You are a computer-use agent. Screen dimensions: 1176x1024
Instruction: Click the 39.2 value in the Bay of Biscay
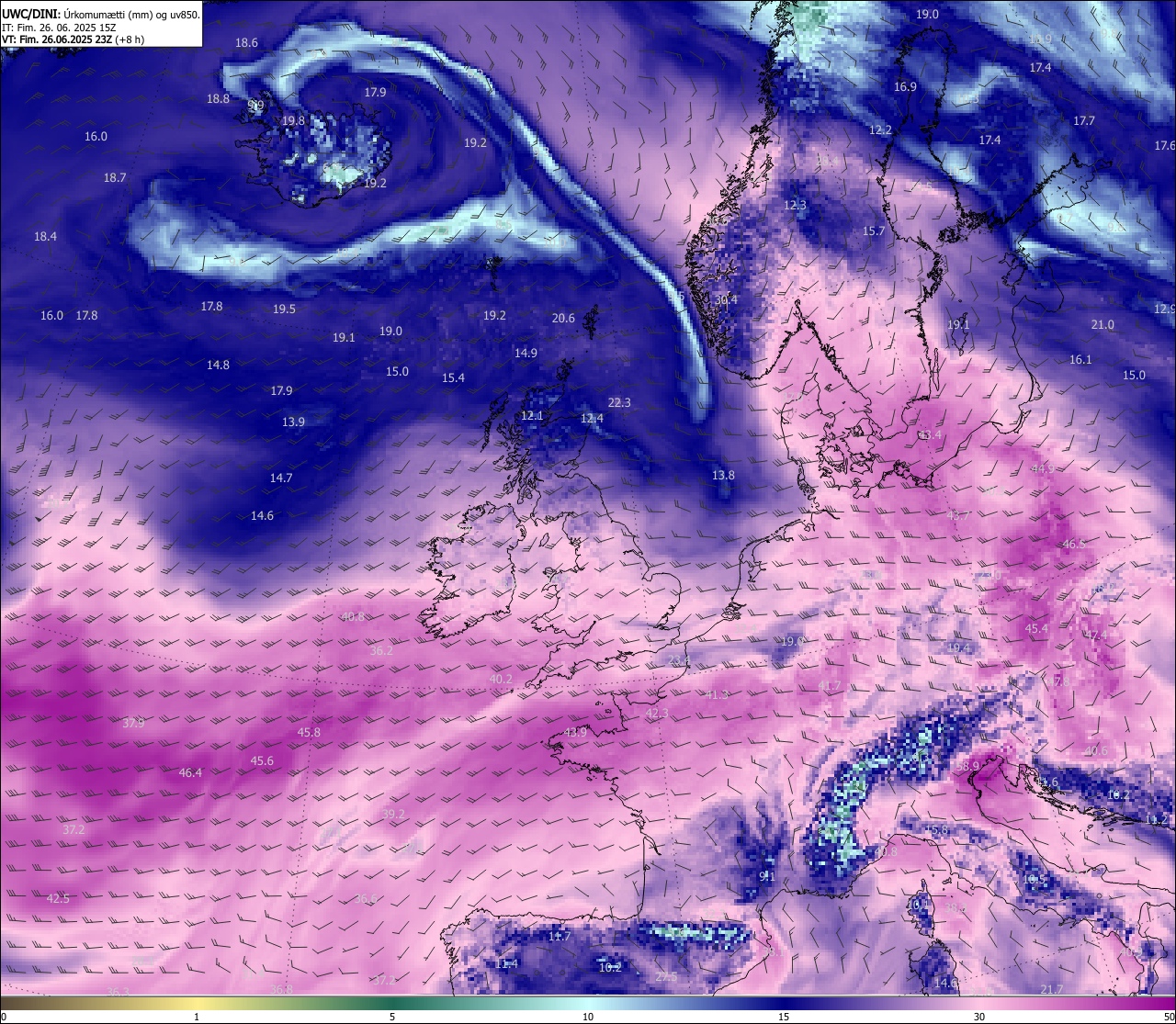tap(393, 814)
